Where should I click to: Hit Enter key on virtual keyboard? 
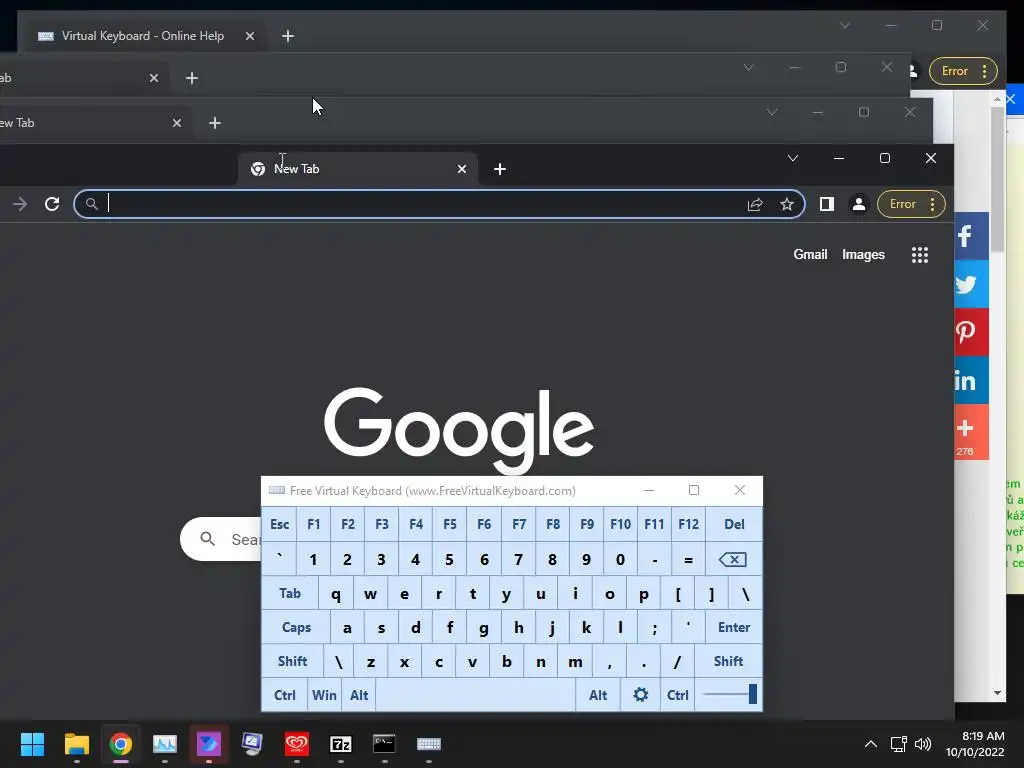pos(733,628)
